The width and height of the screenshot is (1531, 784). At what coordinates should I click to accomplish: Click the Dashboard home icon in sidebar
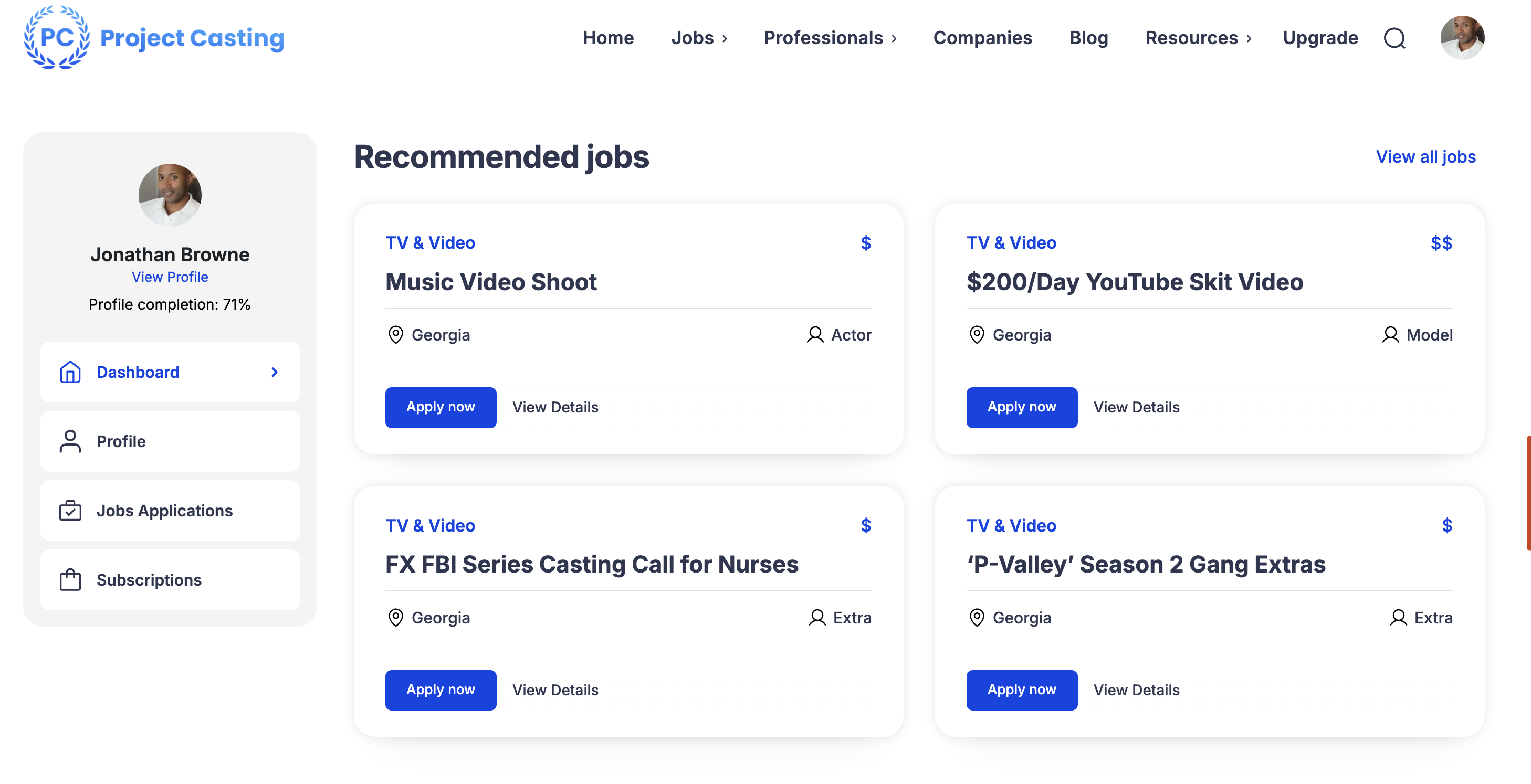tap(70, 372)
